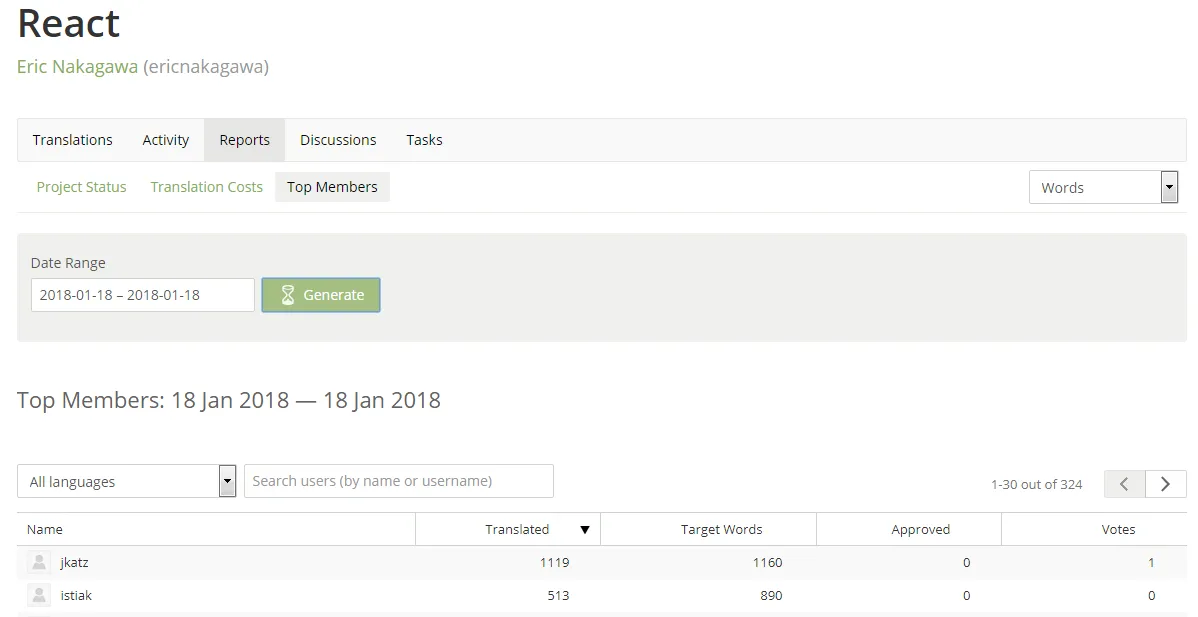The image size is (1198, 617).
Task: Focus the Search users field
Action: point(399,481)
